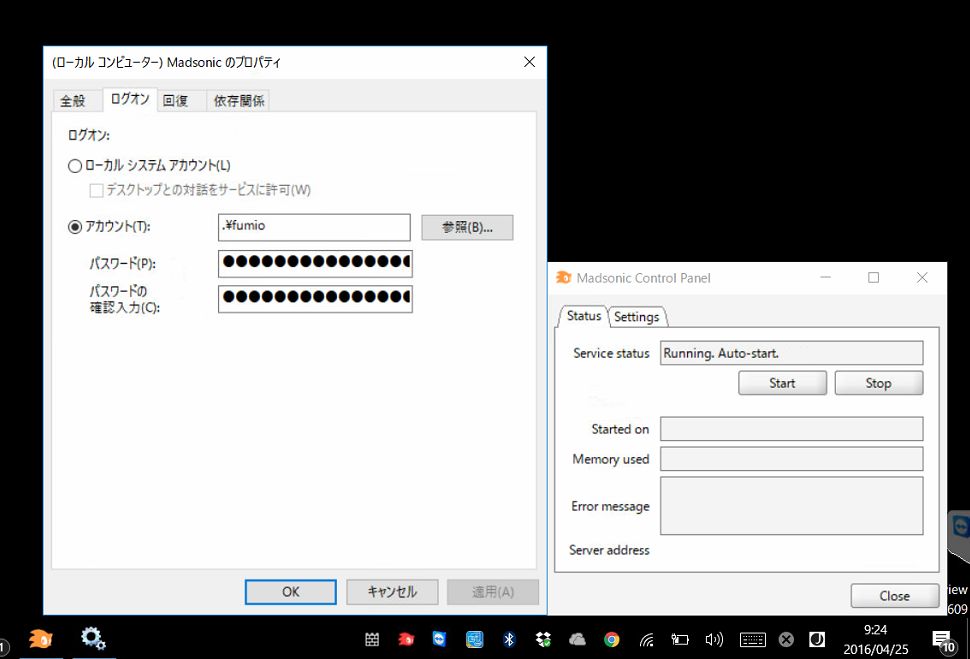The width and height of the screenshot is (970, 659).
Task: Click the account name field containing .¥fumio
Action: point(314,227)
